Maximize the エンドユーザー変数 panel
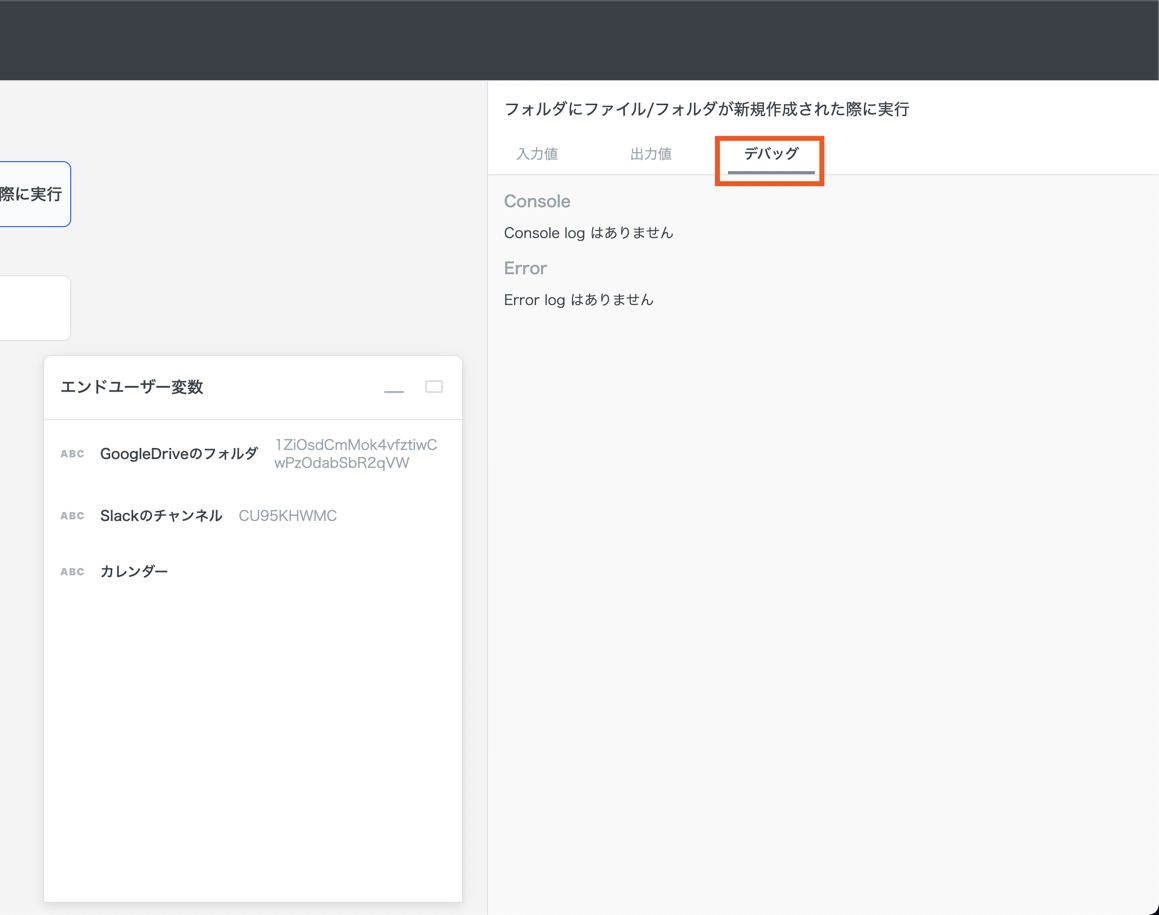The width and height of the screenshot is (1159, 915). [x=434, y=387]
